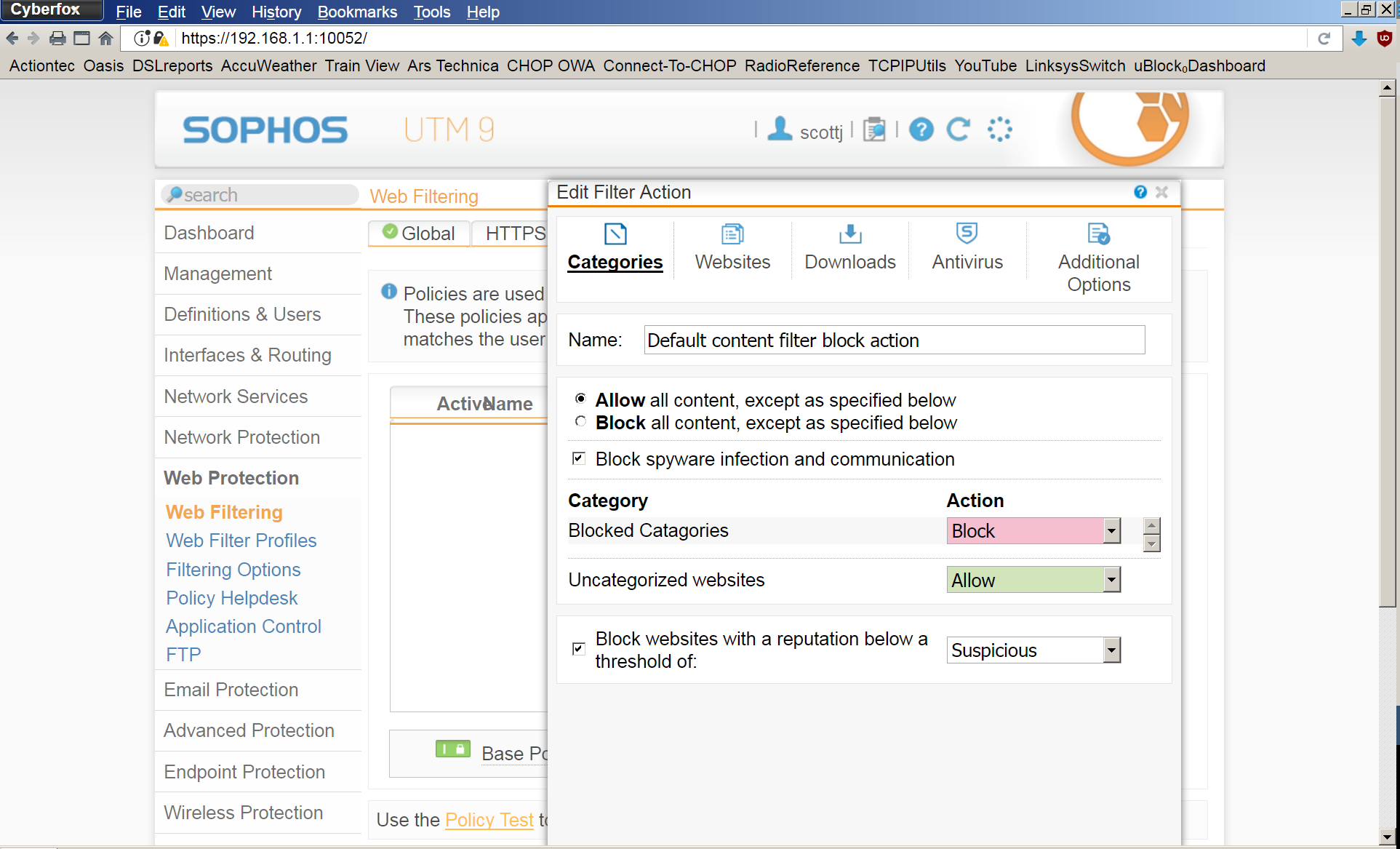Open help in Edit Filter Action dialog
The height and width of the screenshot is (849, 1400).
[x=1140, y=192]
